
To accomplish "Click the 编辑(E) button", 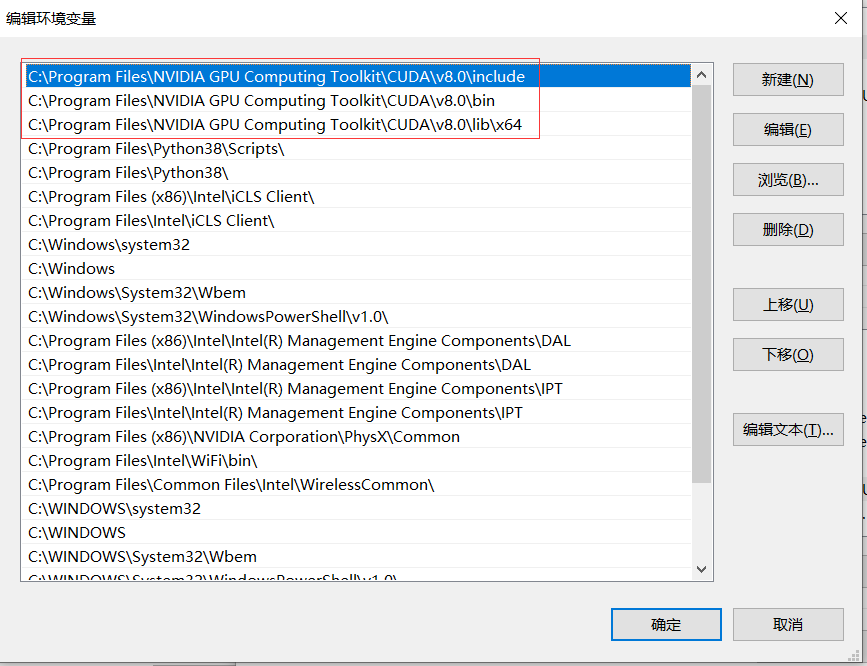I will 787,130.
